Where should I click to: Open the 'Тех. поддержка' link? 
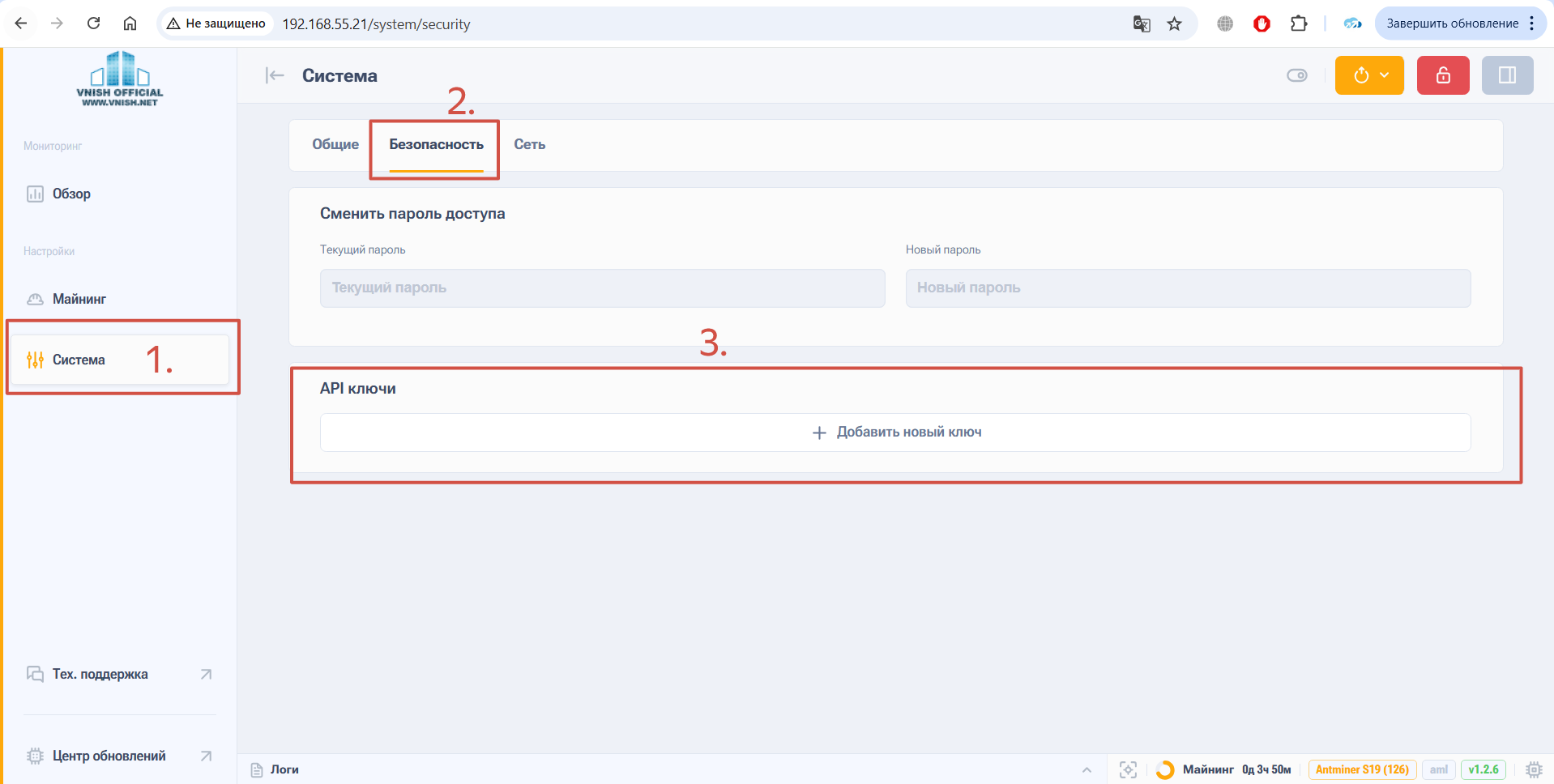120,674
